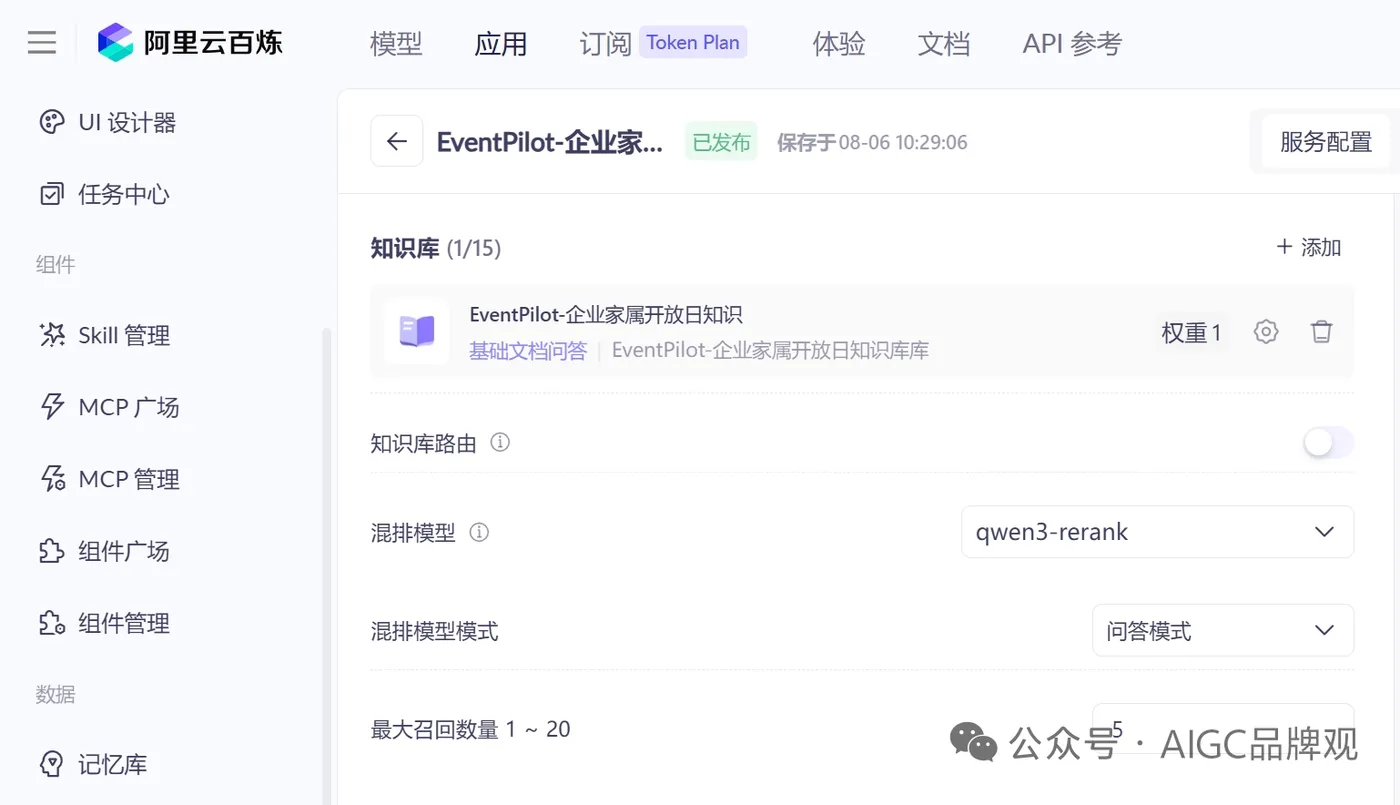Open settings gear for the knowledge base
Image resolution: width=1400 pixels, height=805 pixels.
(1266, 332)
